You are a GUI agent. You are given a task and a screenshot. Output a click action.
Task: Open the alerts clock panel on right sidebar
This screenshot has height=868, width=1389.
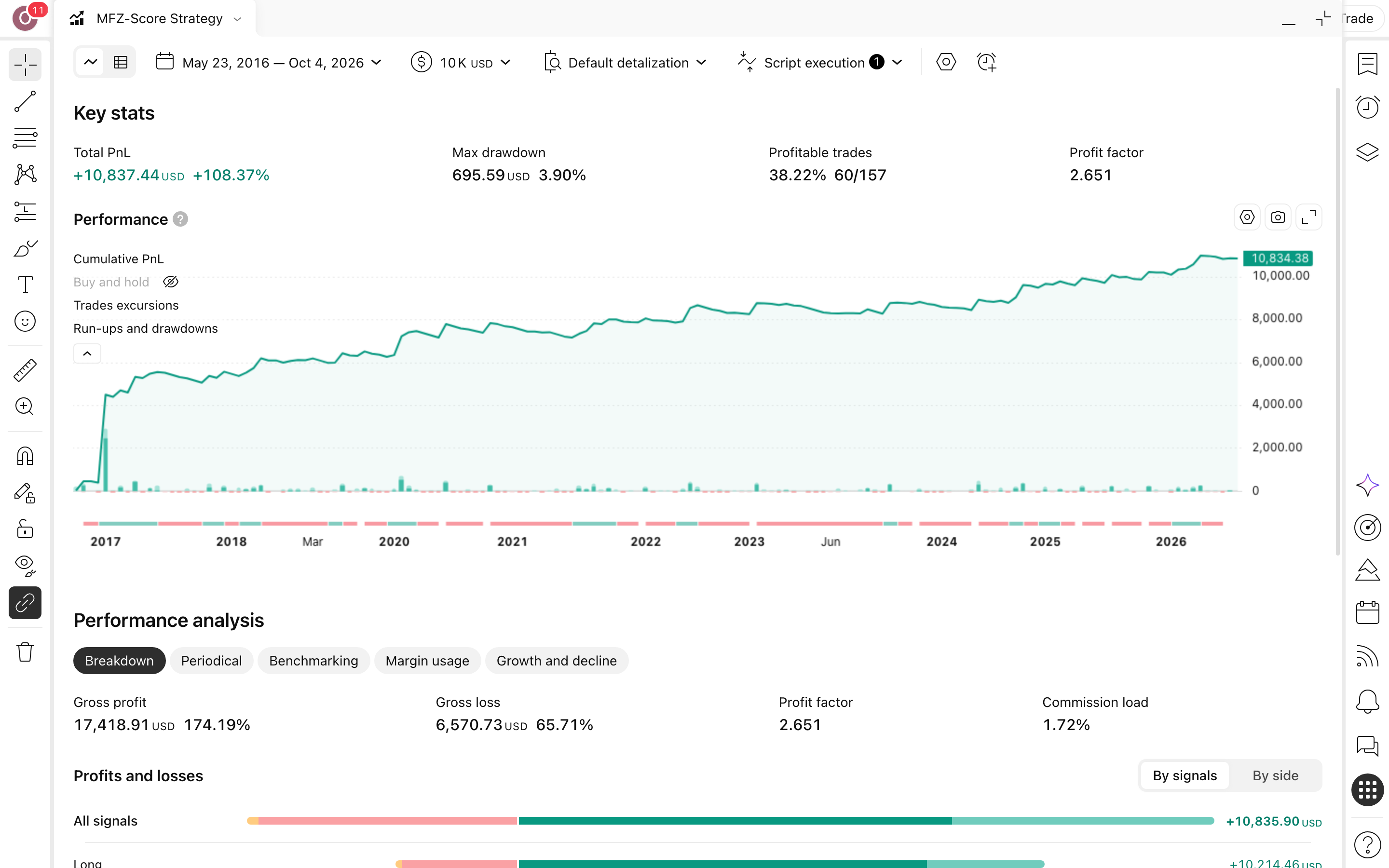(1367, 108)
